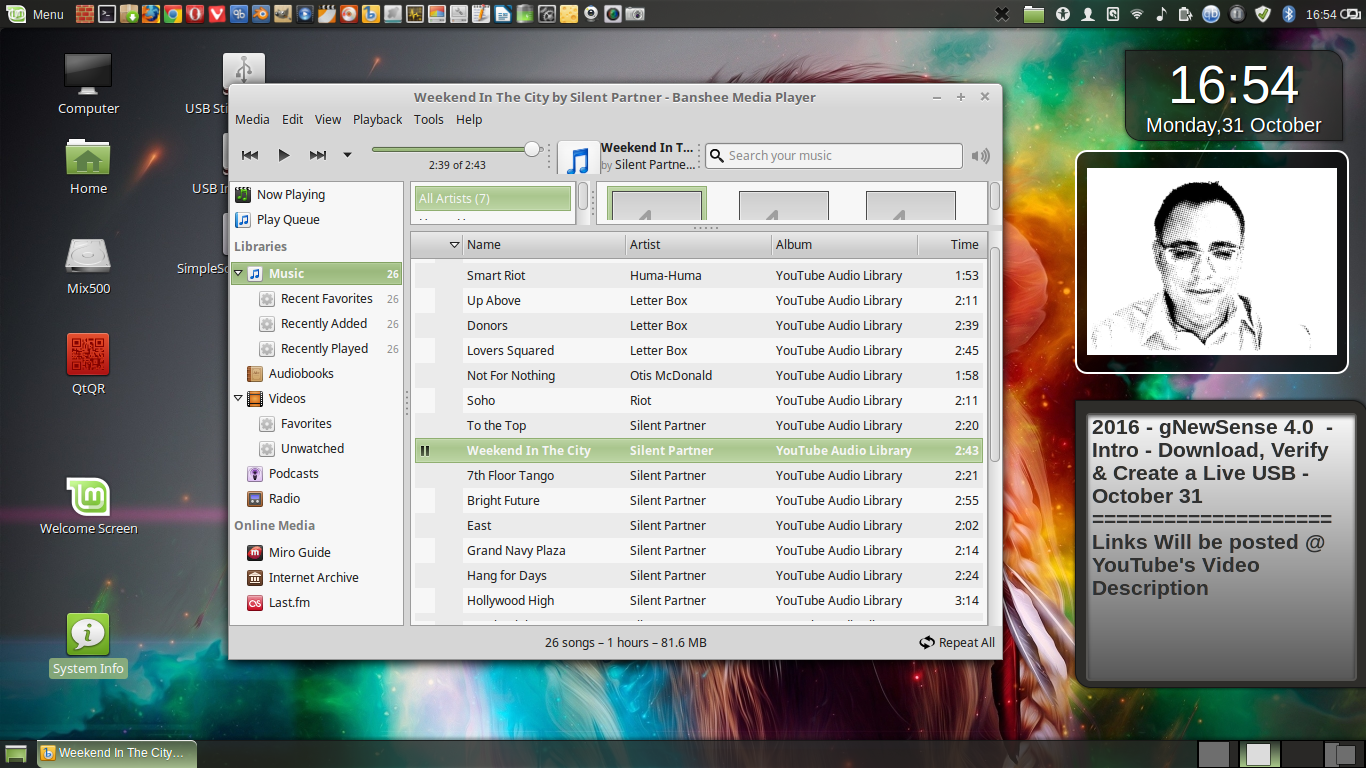The height and width of the screenshot is (768, 1366).
Task: Open the Edit menu
Action: 293,119
